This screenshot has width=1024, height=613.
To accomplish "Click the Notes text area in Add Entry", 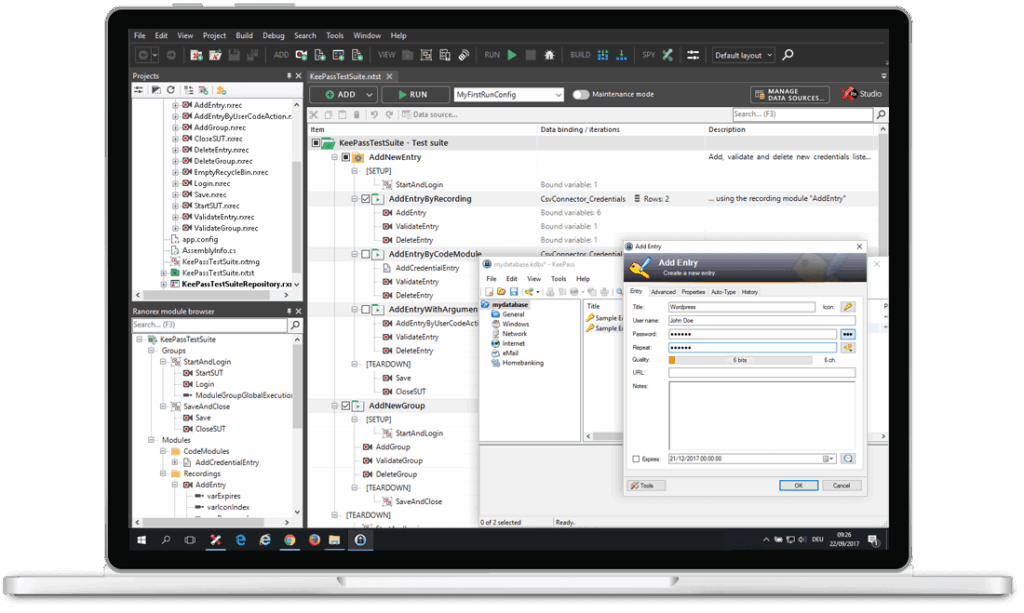I will click(x=761, y=416).
